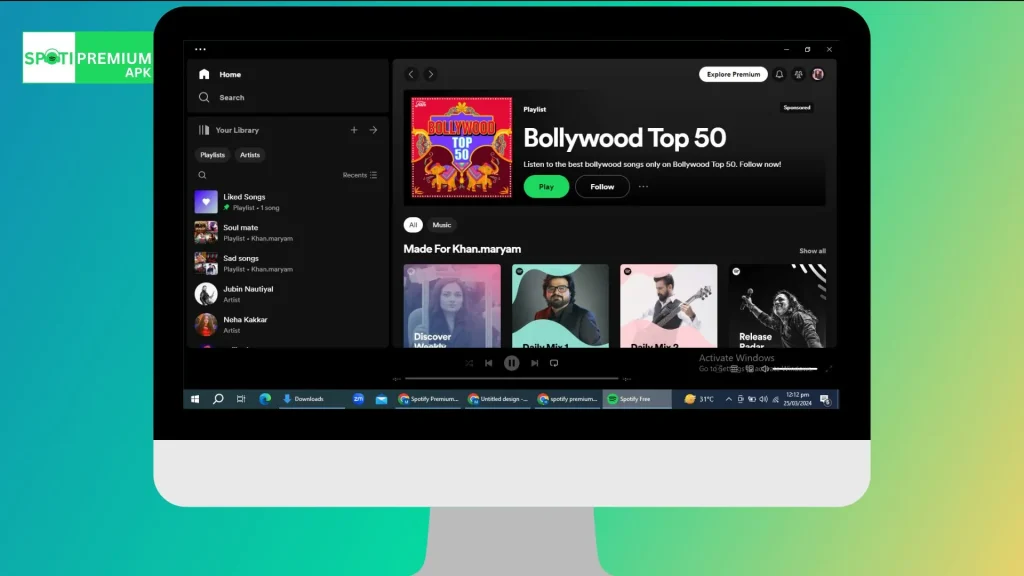
Task: Open the Mail app from the taskbar
Action: click(x=381, y=399)
